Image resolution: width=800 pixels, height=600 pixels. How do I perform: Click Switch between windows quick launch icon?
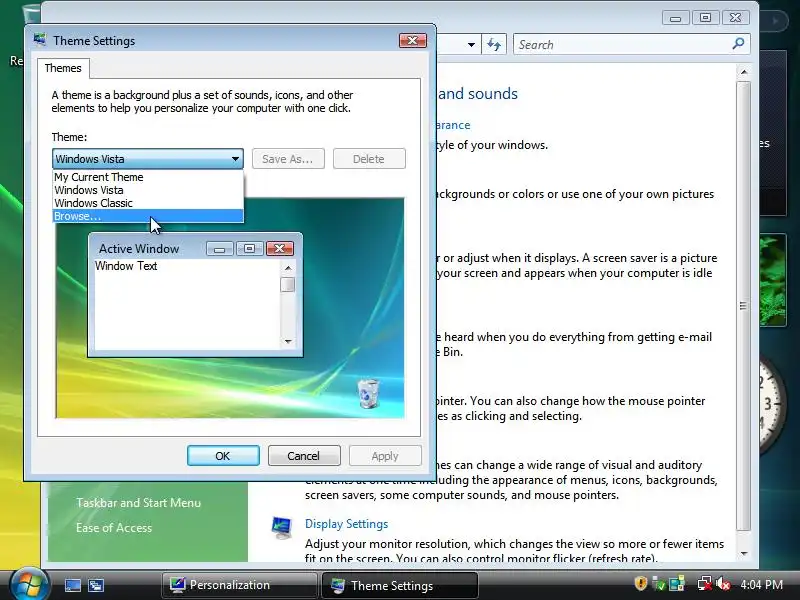coord(96,585)
